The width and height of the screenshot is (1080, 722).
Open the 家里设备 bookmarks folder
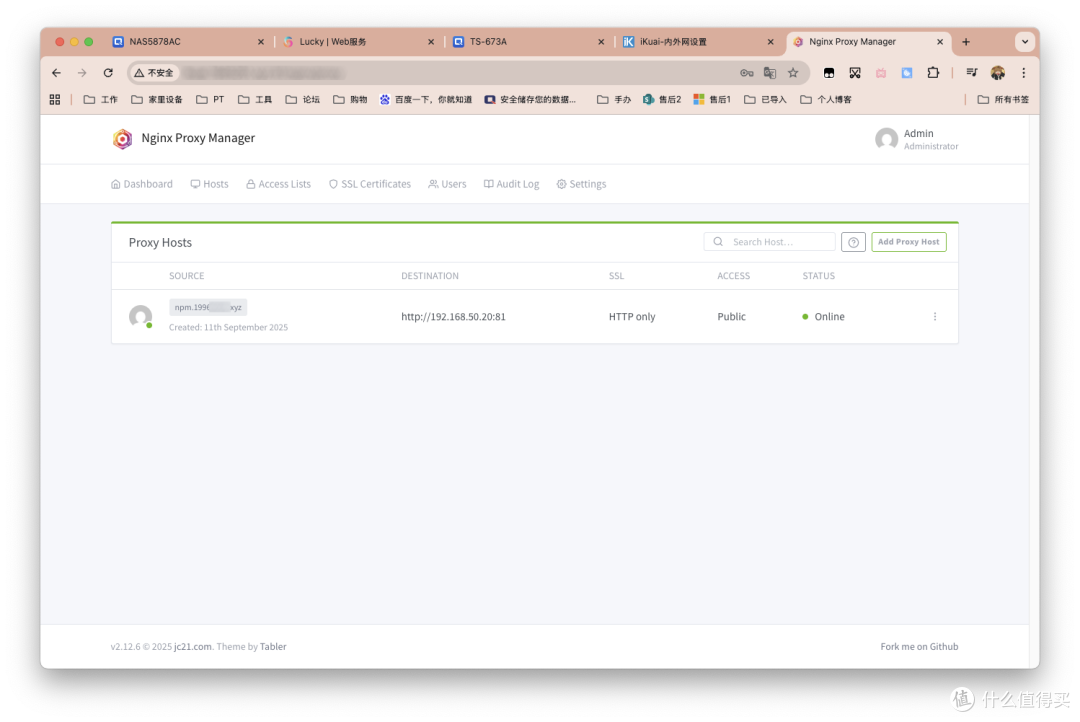(157, 100)
